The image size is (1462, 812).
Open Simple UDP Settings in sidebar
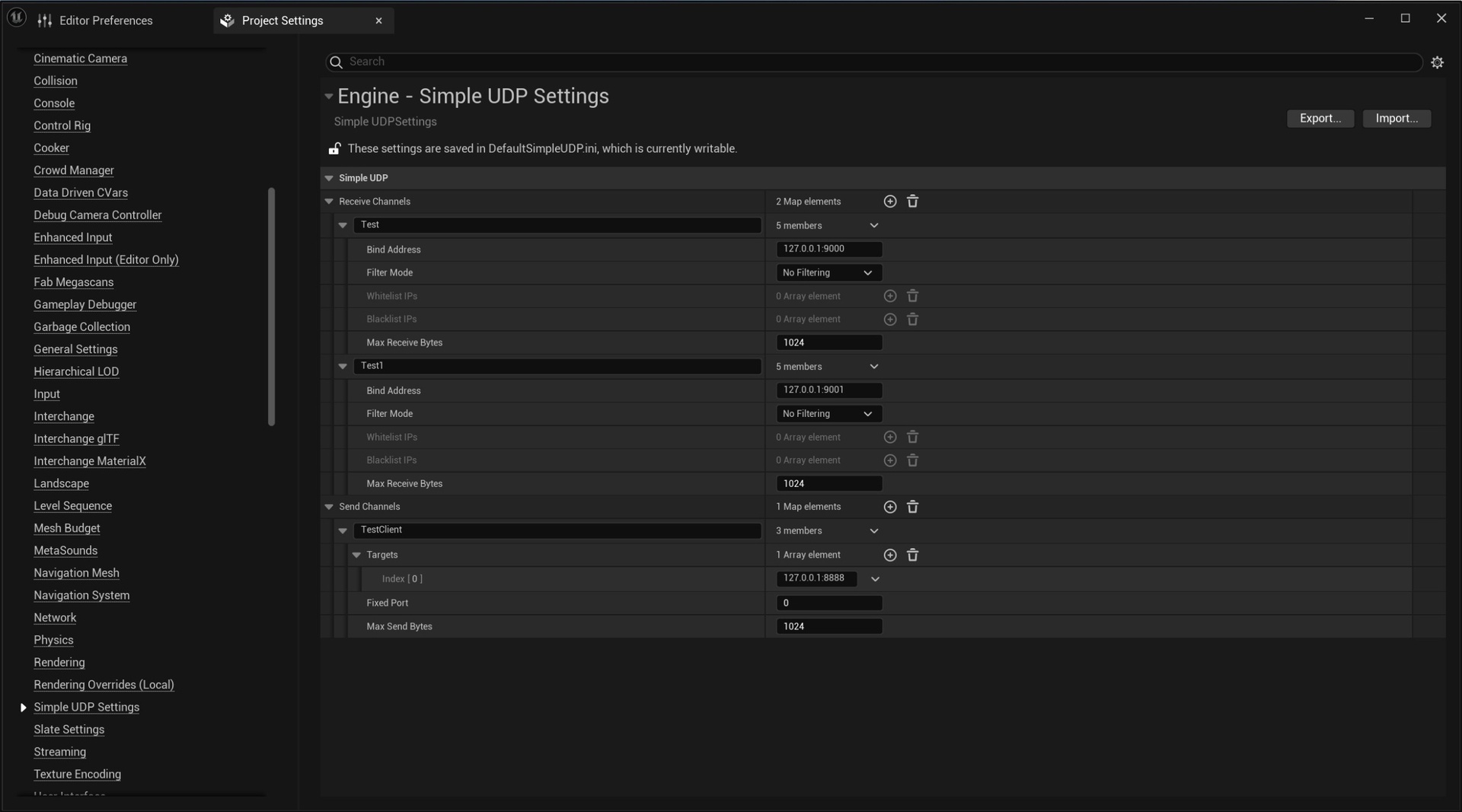[86, 708]
